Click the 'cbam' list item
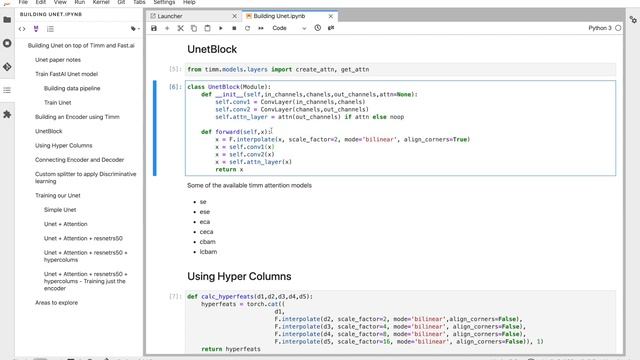 (207, 242)
